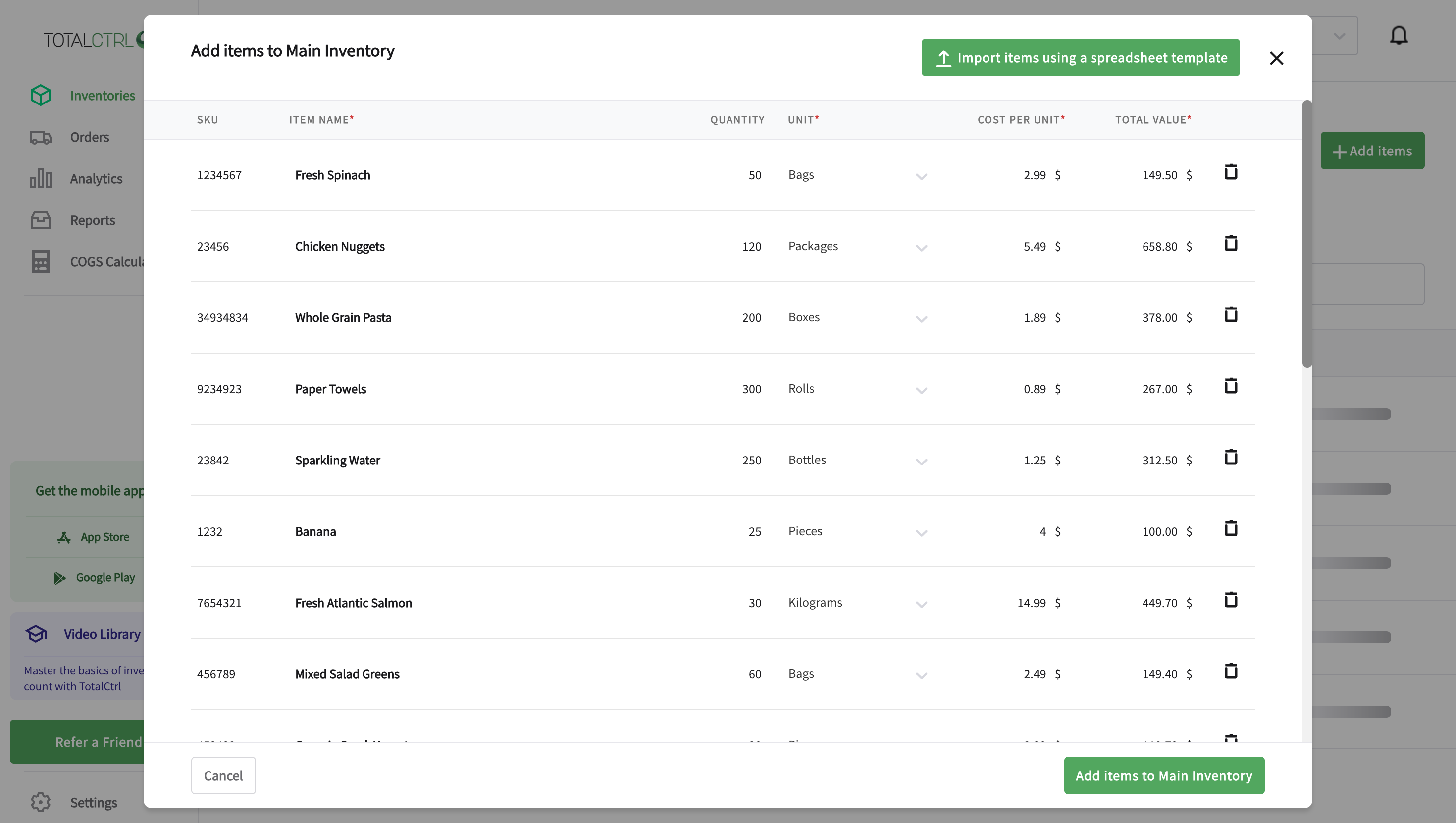Click Add items to Main Inventory

click(1164, 775)
